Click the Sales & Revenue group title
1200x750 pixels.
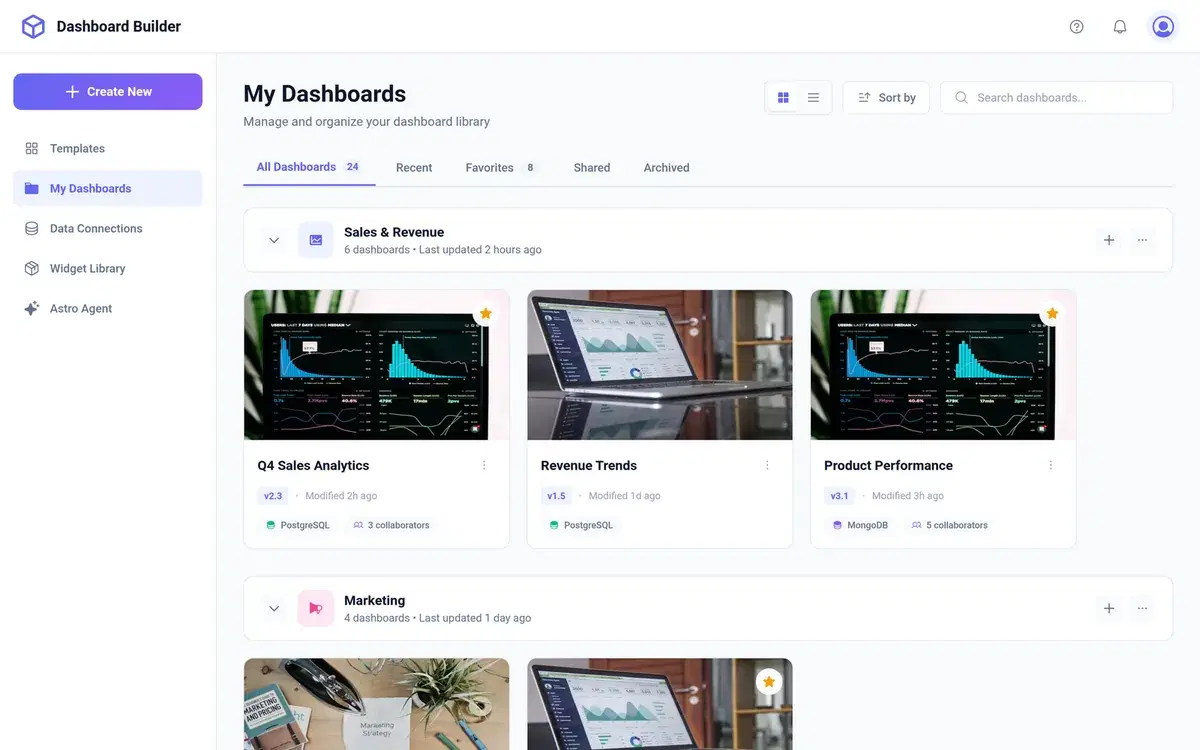click(x=394, y=232)
